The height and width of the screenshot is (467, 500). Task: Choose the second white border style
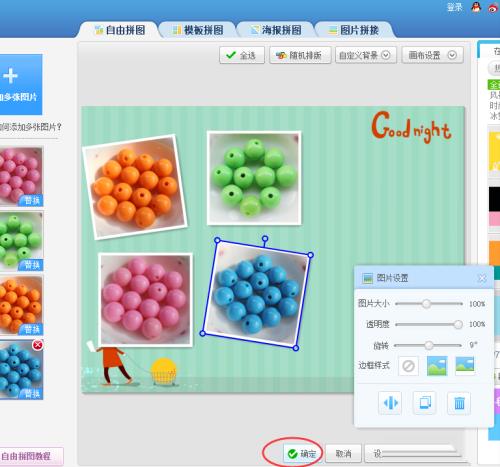(465, 366)
